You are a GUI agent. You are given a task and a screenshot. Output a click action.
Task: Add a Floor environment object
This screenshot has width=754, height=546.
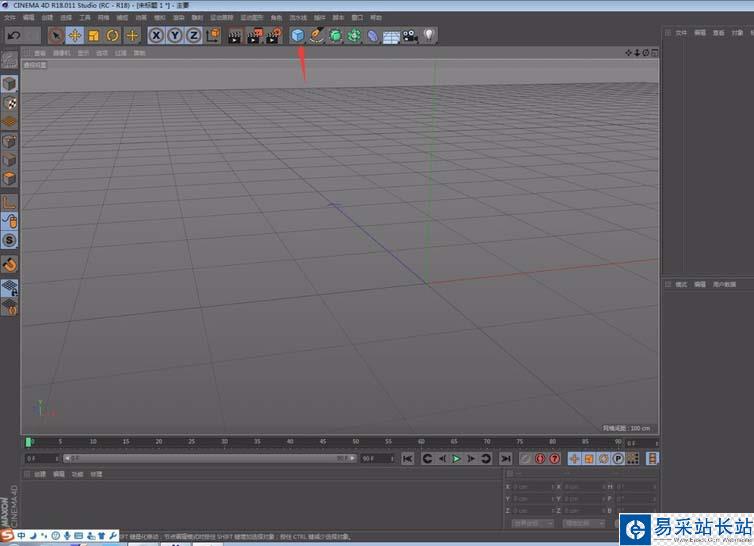(391, 37)
